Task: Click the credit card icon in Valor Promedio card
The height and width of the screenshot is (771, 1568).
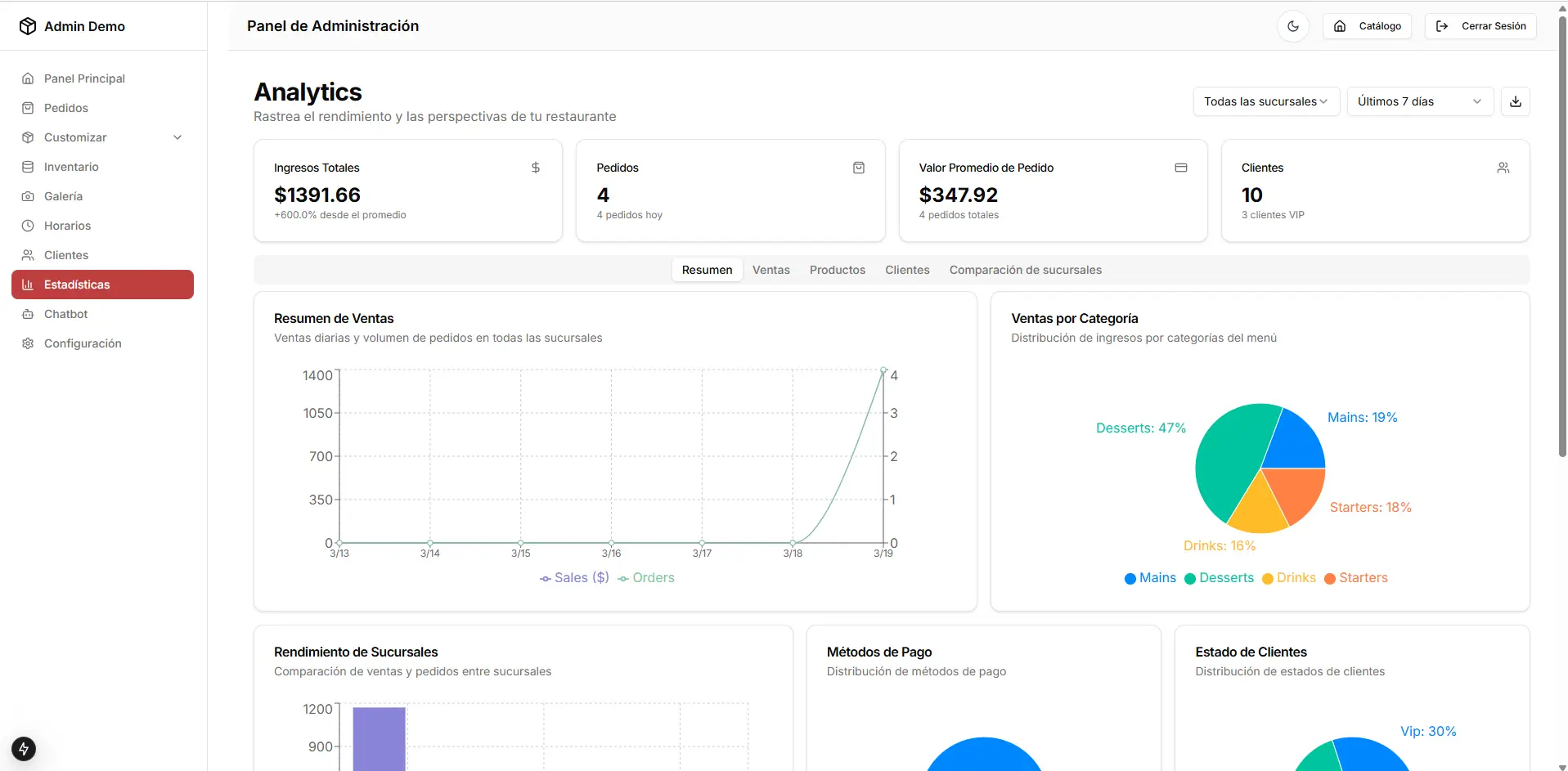Action: [x=1180, y=168]
